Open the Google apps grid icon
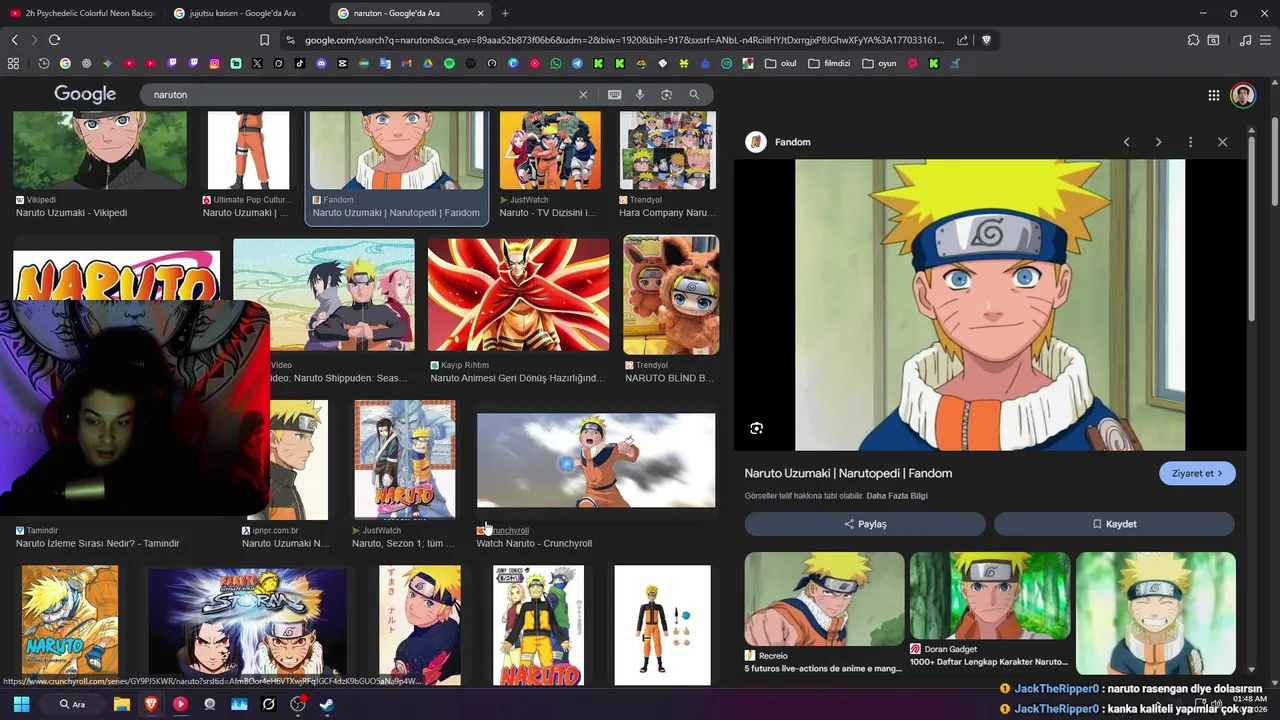The image size is (1280, 720). point(1213,95)
